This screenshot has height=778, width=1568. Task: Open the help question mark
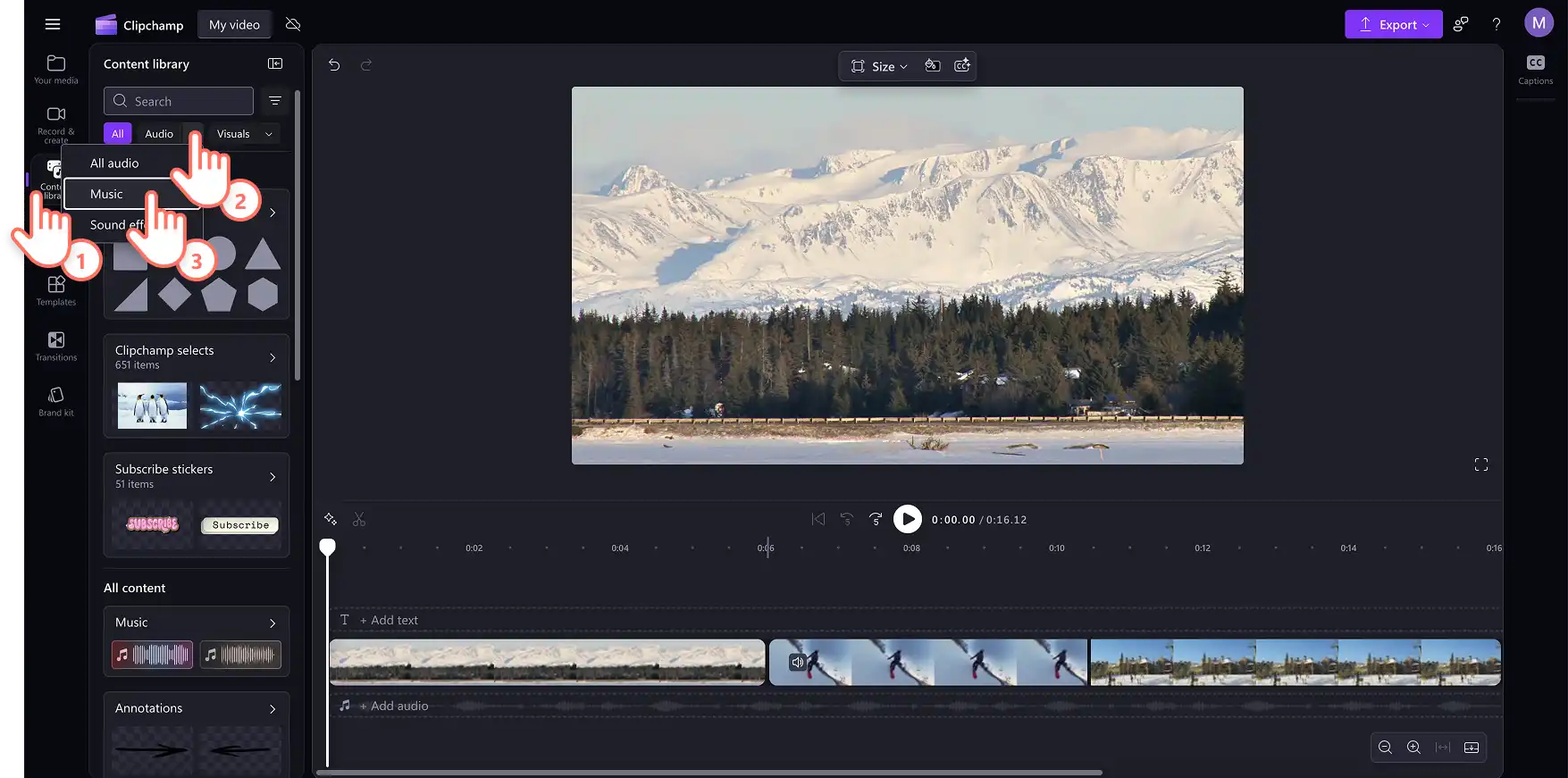(1497, 24)
